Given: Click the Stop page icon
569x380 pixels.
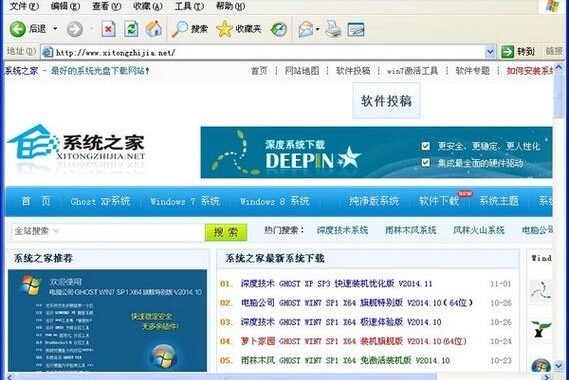Looking at the screenshot, I should click(x=108, y=29).
